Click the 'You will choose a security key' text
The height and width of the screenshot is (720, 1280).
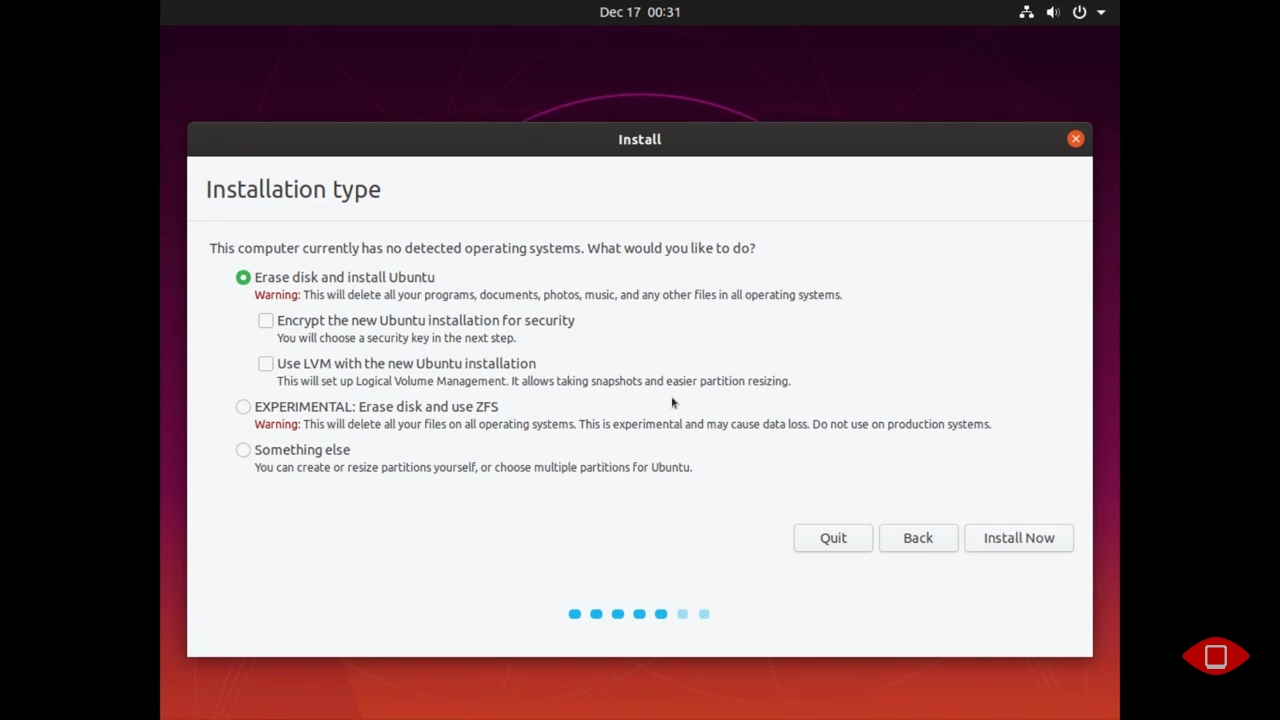point(396,338)
